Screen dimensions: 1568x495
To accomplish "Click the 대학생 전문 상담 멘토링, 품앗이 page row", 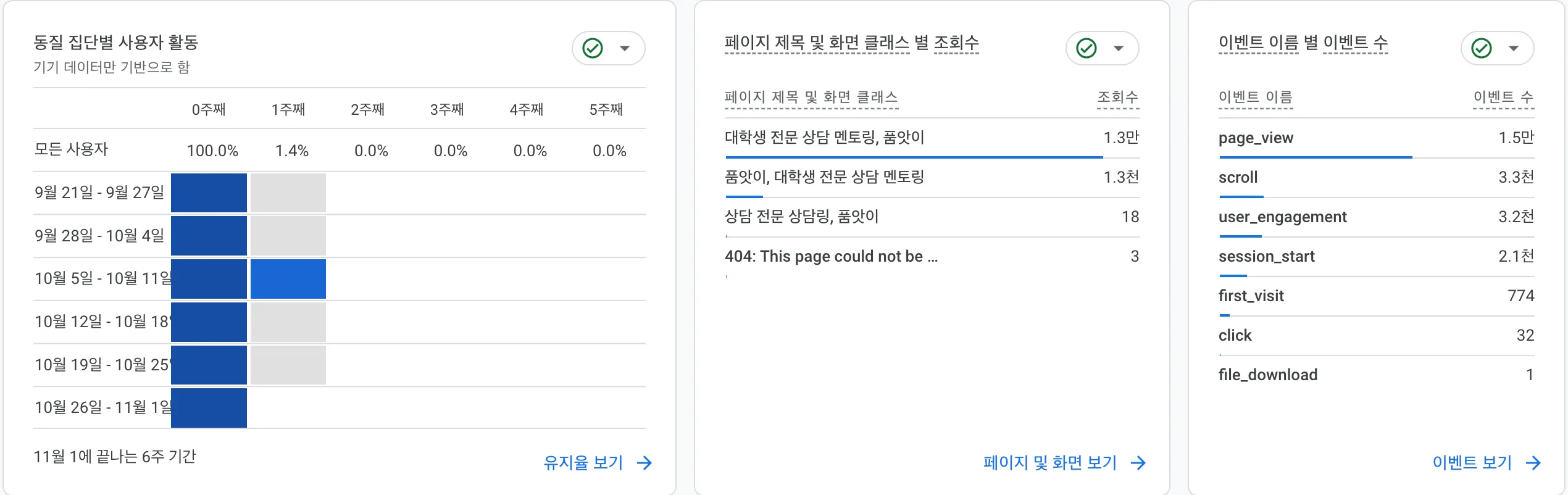I will 932,138.
